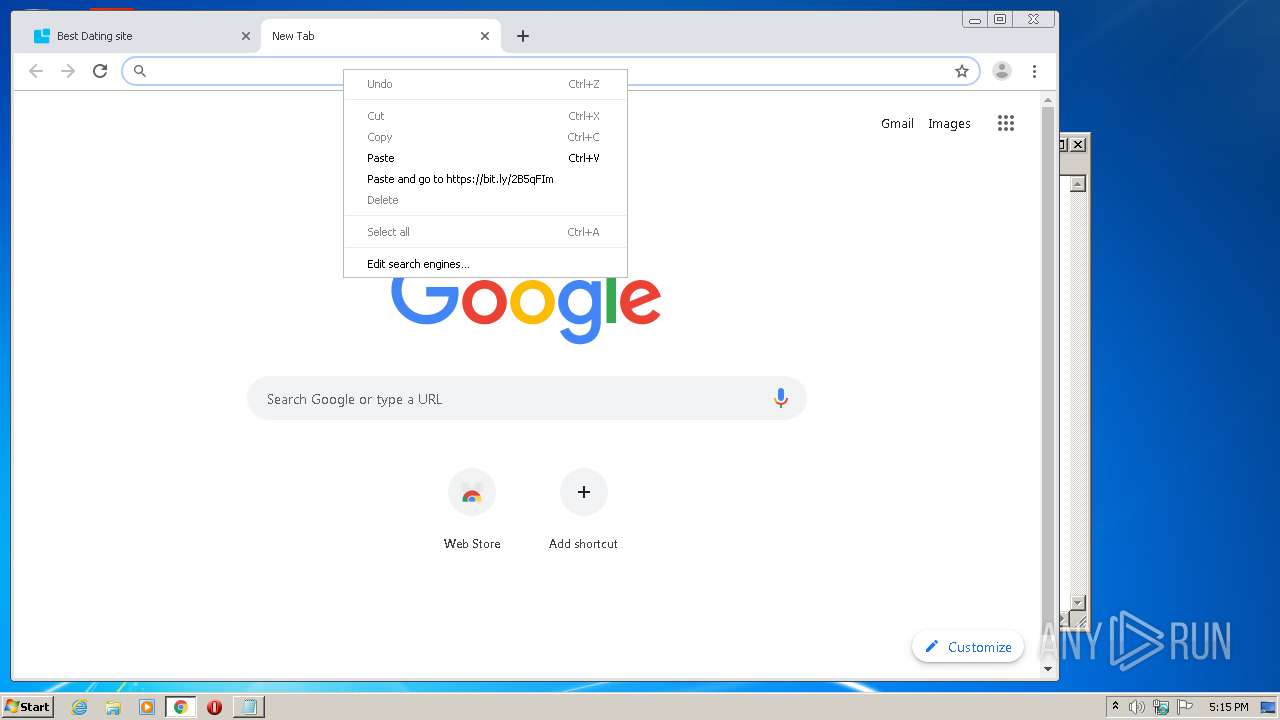Click the browser forward arrow
The image size is (1280, 720).
coord(68,71)
